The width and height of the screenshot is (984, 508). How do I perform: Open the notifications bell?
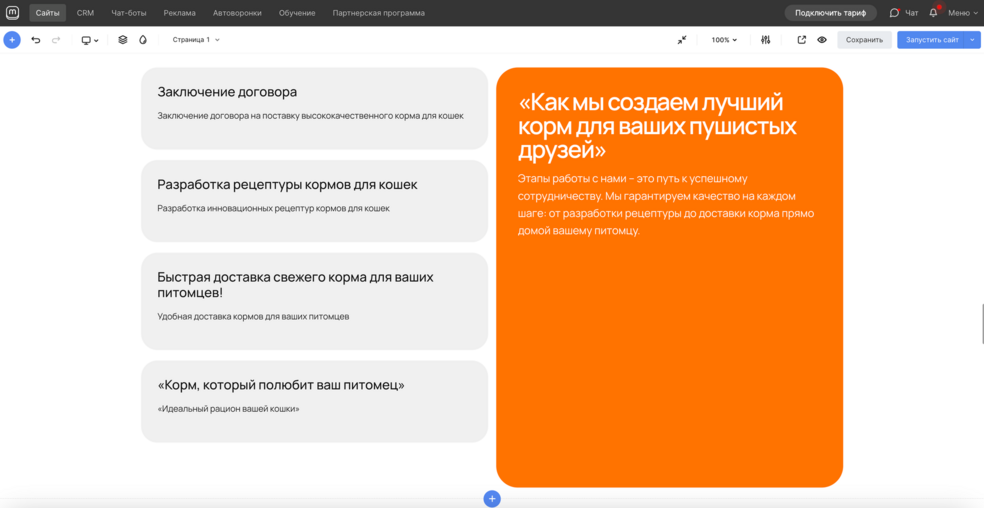pyautogui.click(x=934, y=13)
